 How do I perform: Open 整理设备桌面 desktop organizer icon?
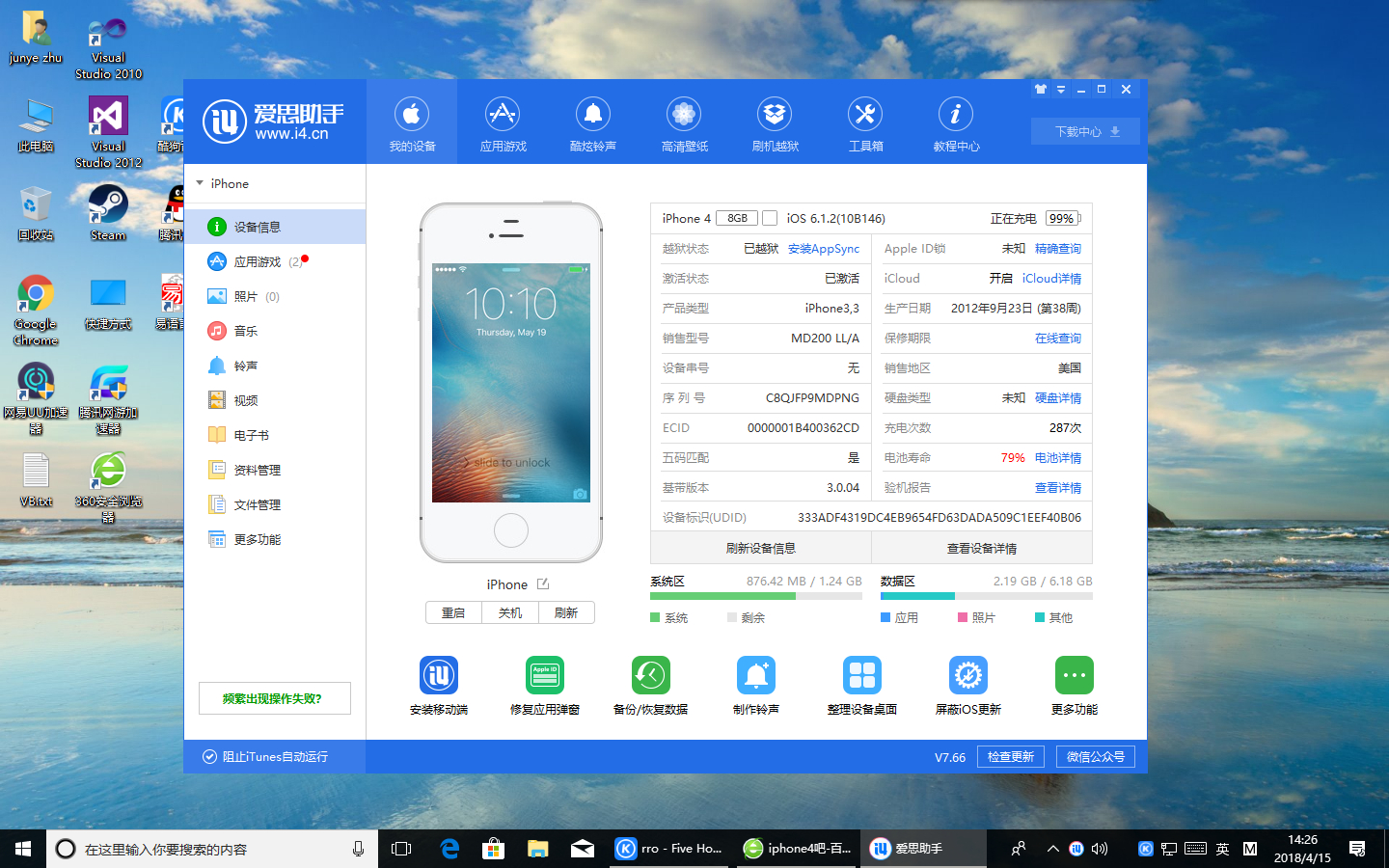[862, 675]
